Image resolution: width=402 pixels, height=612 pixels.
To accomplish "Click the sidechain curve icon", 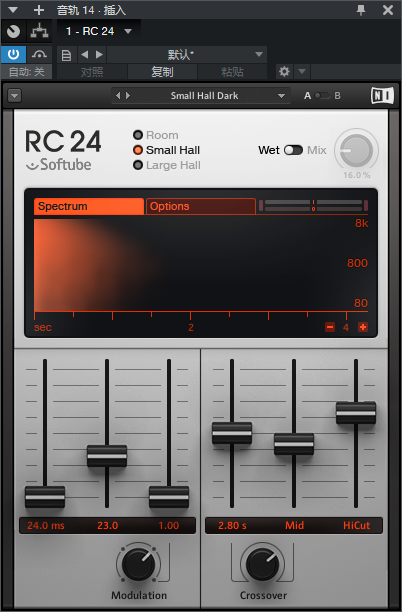I will pos(39,54).
